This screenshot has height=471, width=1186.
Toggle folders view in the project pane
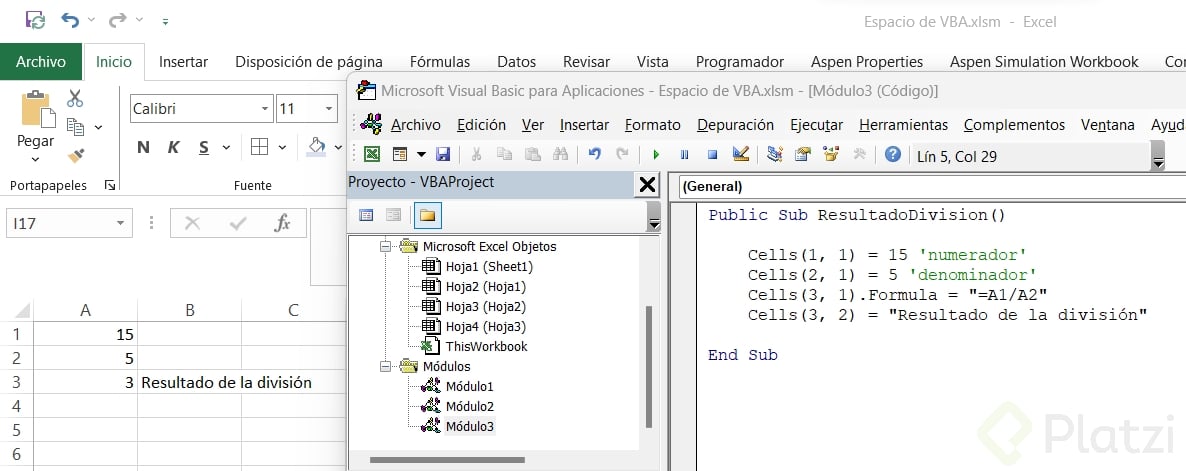[427, 215]
